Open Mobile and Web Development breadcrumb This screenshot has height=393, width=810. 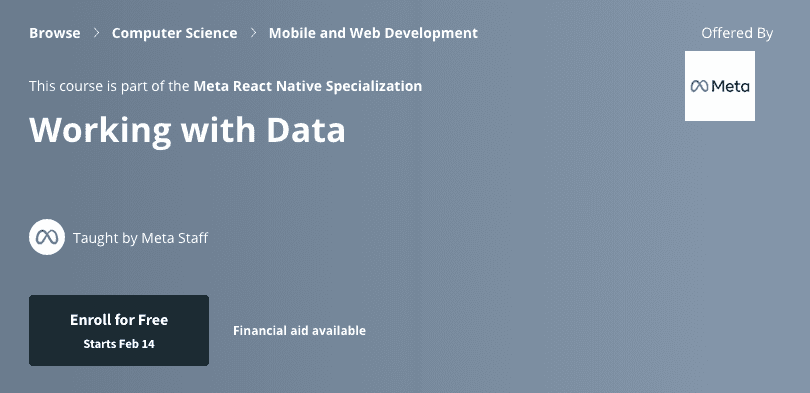point(373,33)
